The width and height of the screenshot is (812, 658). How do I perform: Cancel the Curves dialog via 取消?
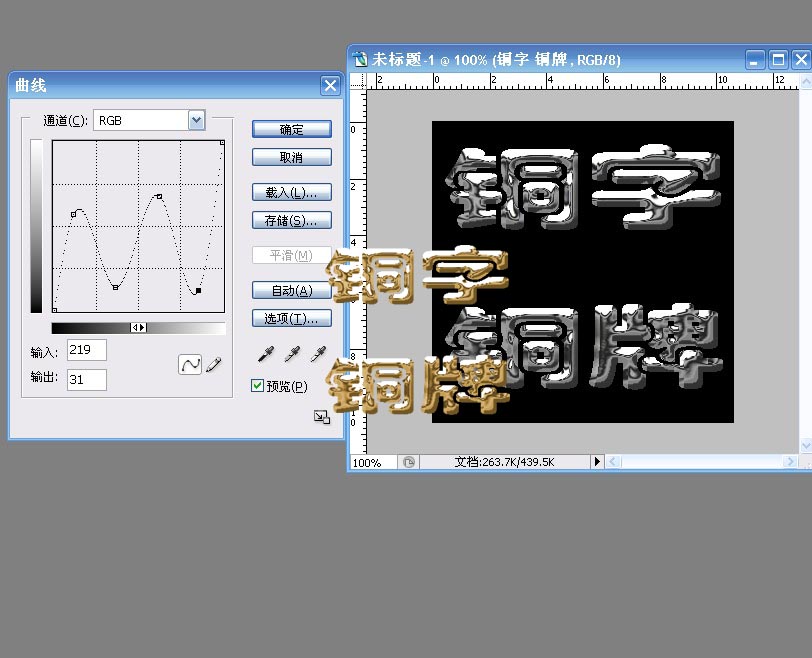(291, 157)
